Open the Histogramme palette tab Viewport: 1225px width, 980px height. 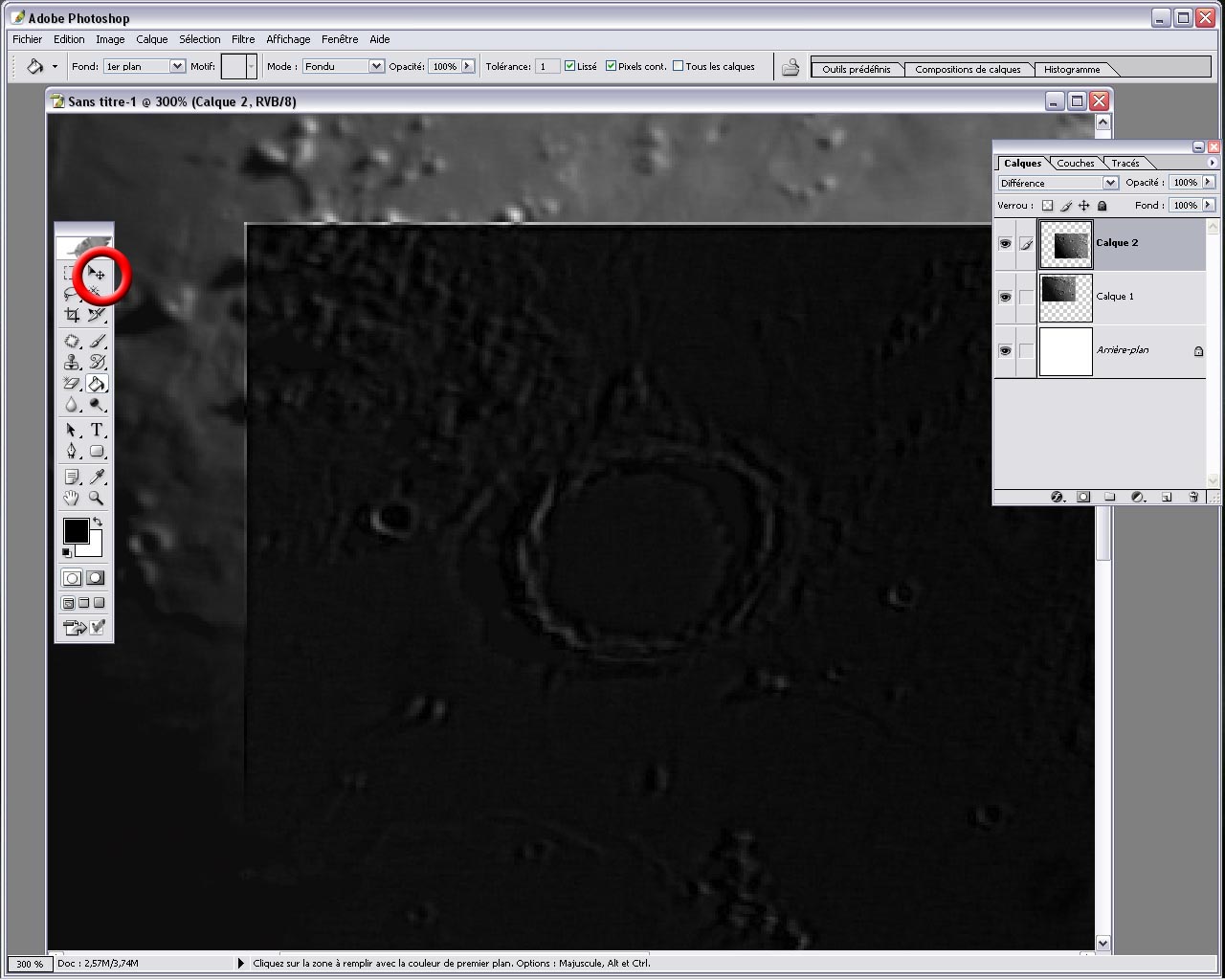point(1072,69)
